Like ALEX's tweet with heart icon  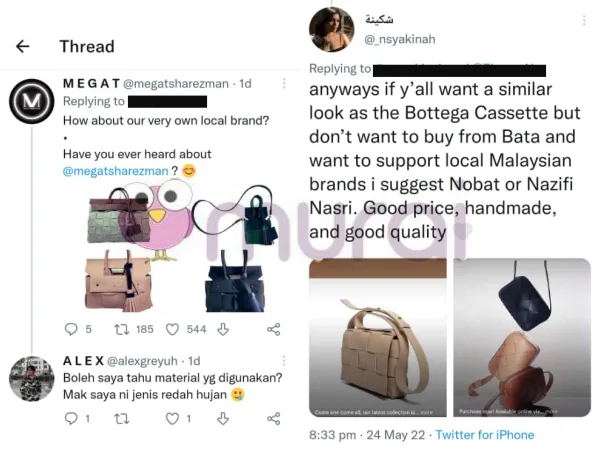(172, 420)
